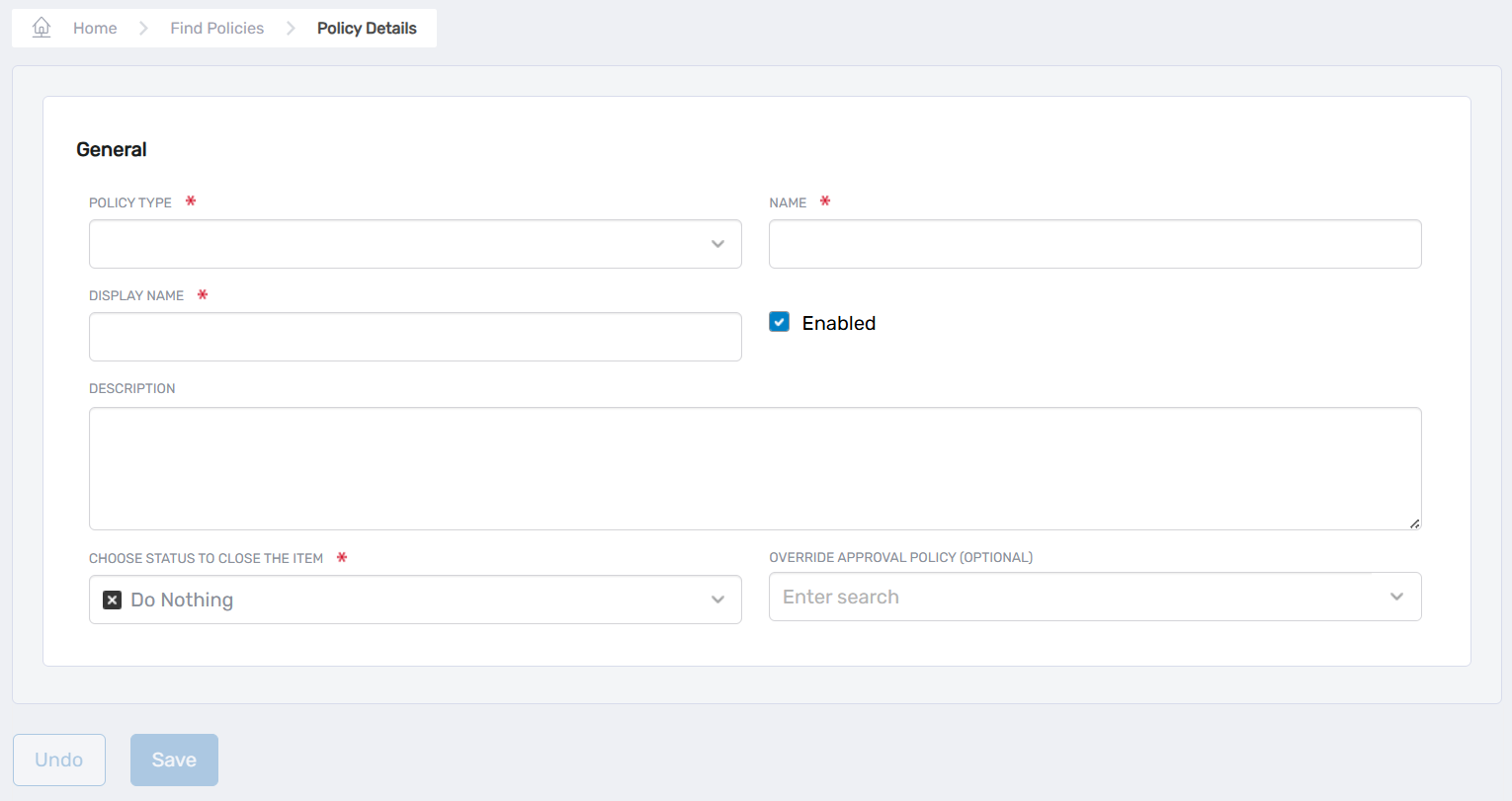The height and width of the screenshot is (801, 1512).
Task: Click inside the Description text area
Action: click(x=754, y=468)
